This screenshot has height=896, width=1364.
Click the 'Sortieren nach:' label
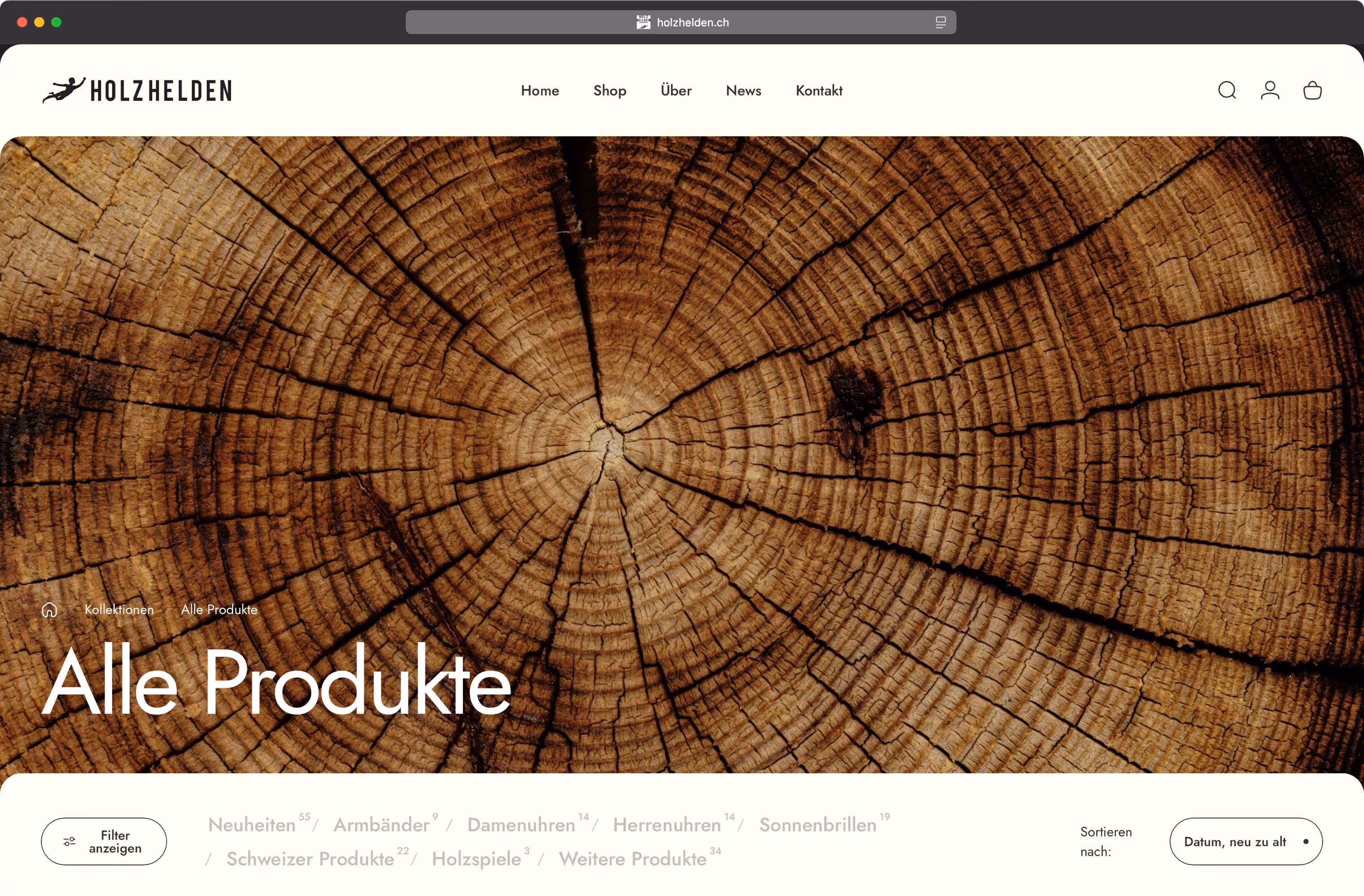pyautogui.click(x=1106, y=841)
